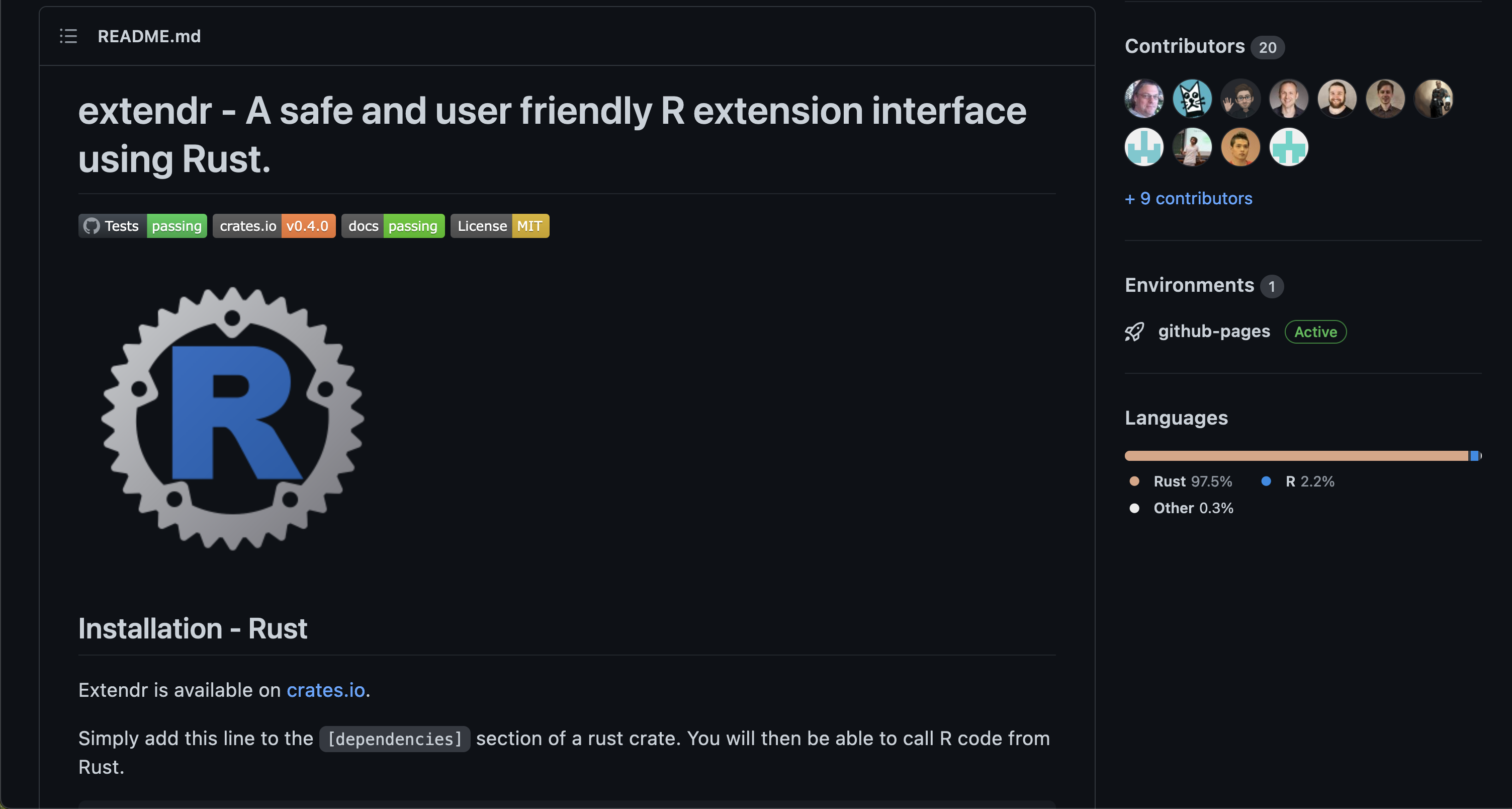Follow the crates.io link in text
1512x809 pixels.
(x=325, y=690)
